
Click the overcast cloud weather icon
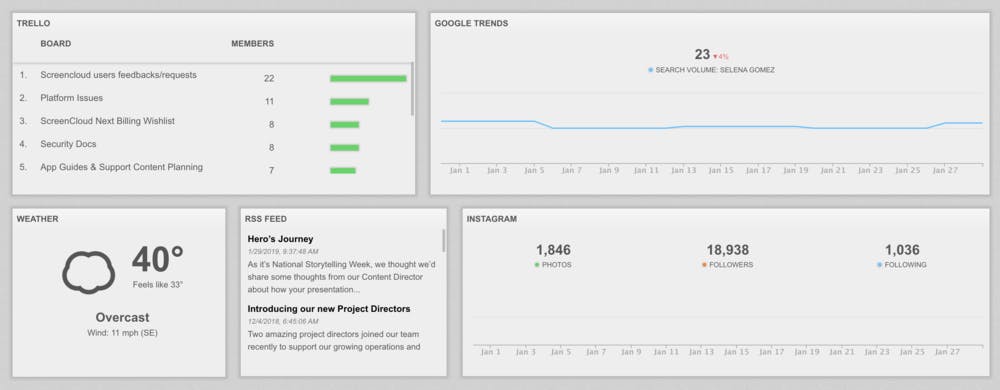[89, 271]
